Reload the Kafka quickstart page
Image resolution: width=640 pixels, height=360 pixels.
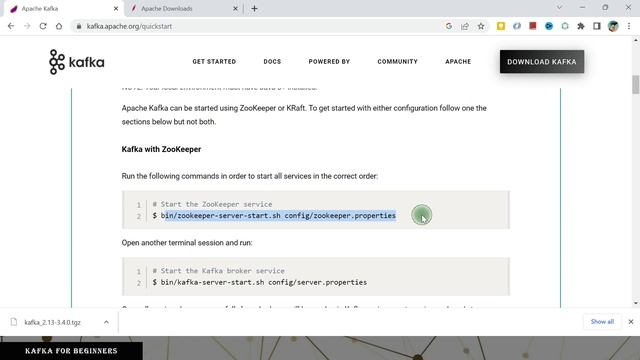point(43,26)
